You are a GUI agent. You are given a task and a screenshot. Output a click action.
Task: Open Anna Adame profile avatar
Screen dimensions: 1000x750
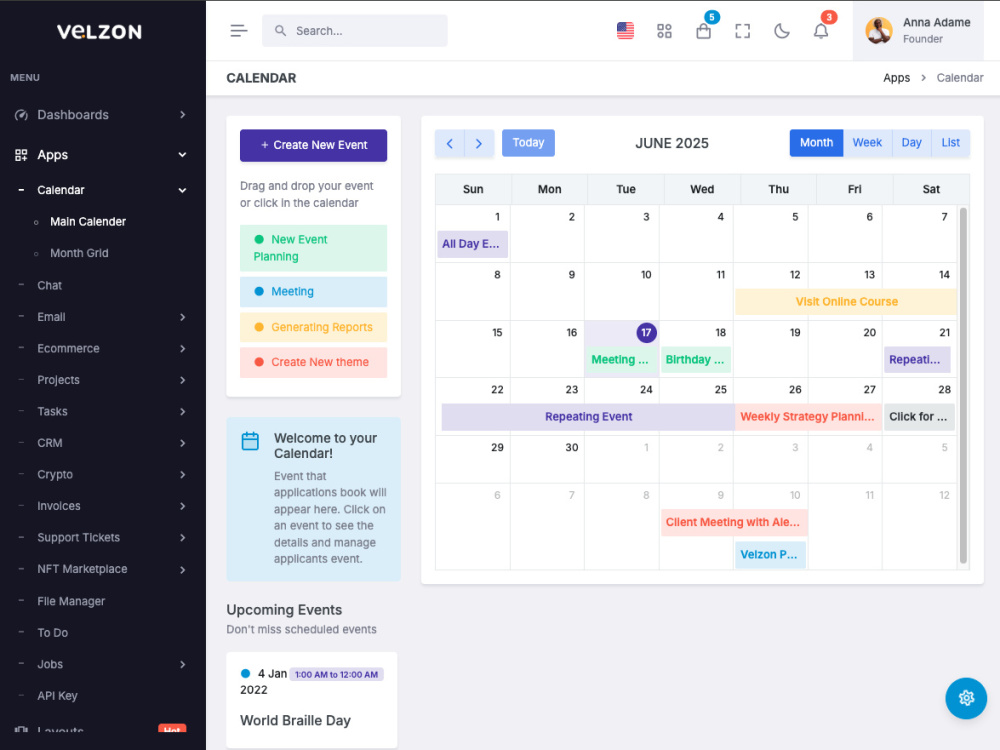(878, 31)
